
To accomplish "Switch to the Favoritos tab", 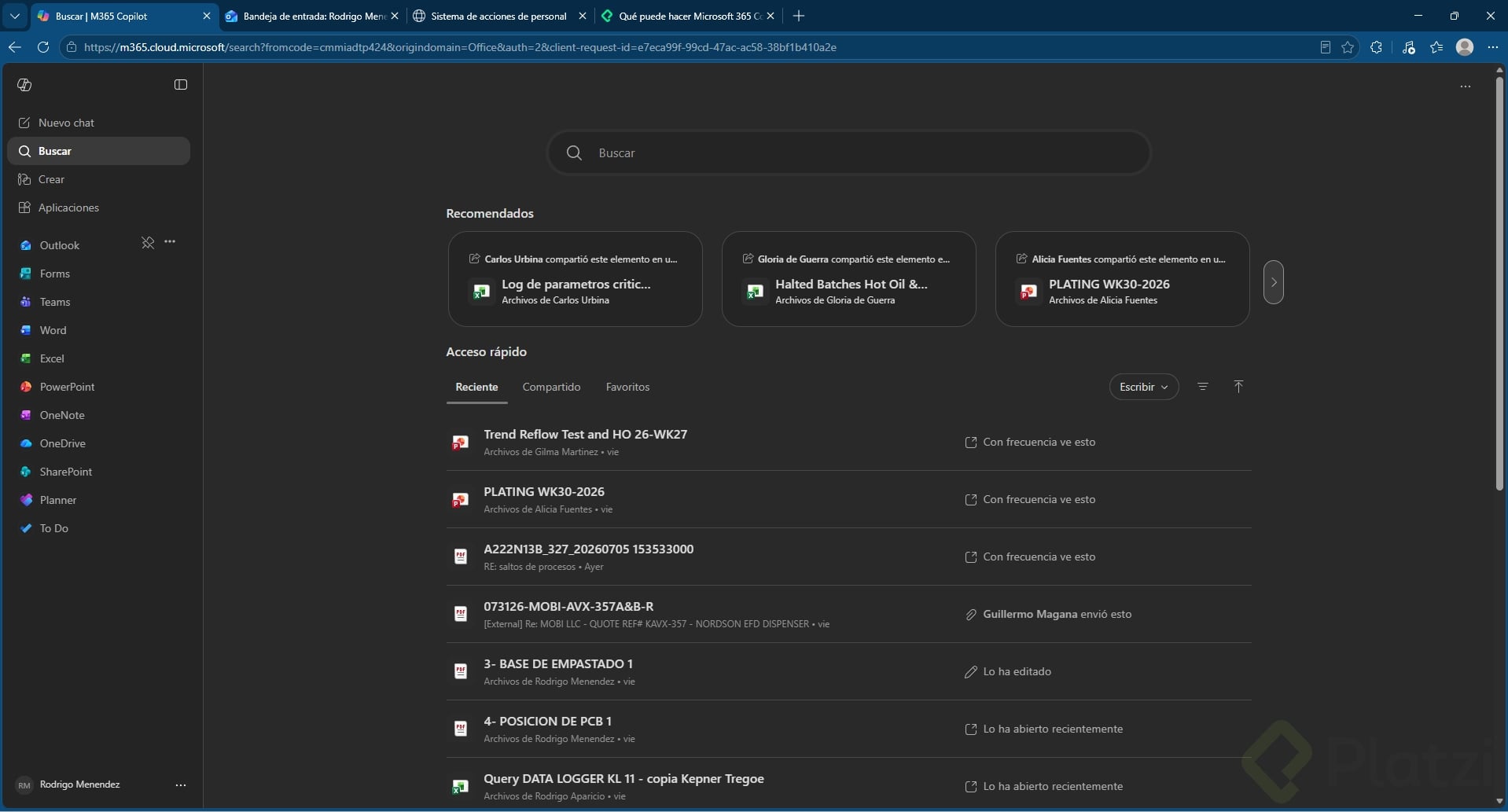I will coord(627,387).
